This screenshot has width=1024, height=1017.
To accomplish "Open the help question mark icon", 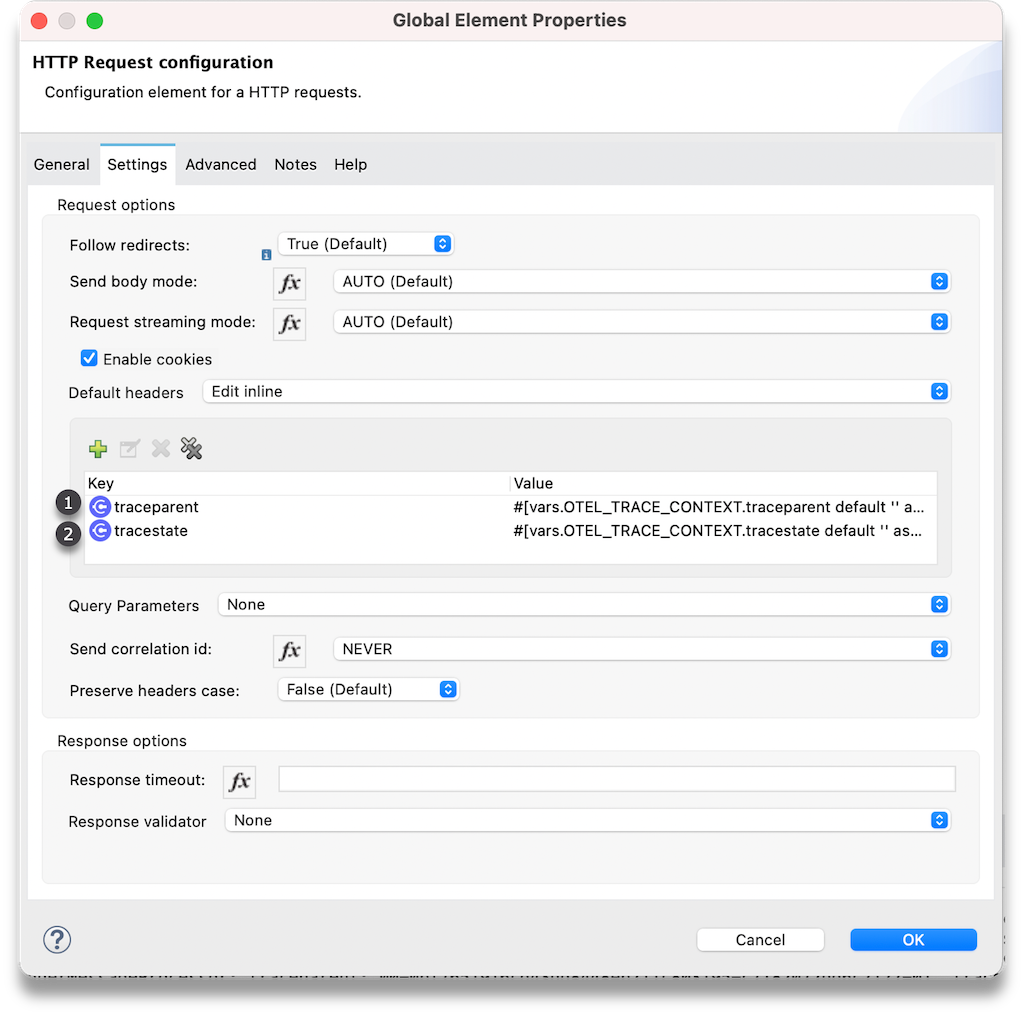I will point(57,939).
